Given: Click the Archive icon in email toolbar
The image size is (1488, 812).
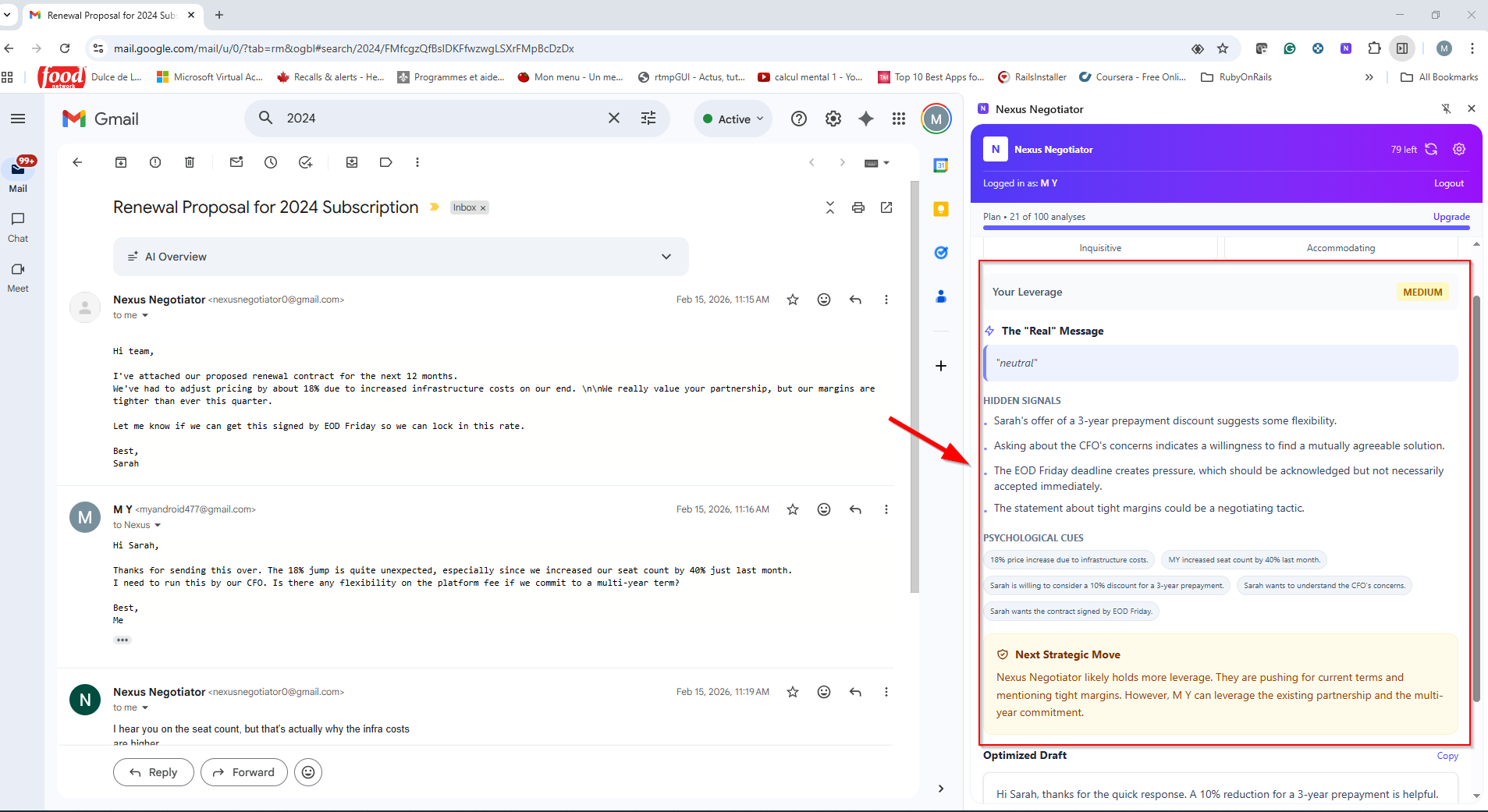Looking at the screenshot, I should [121, 162].
